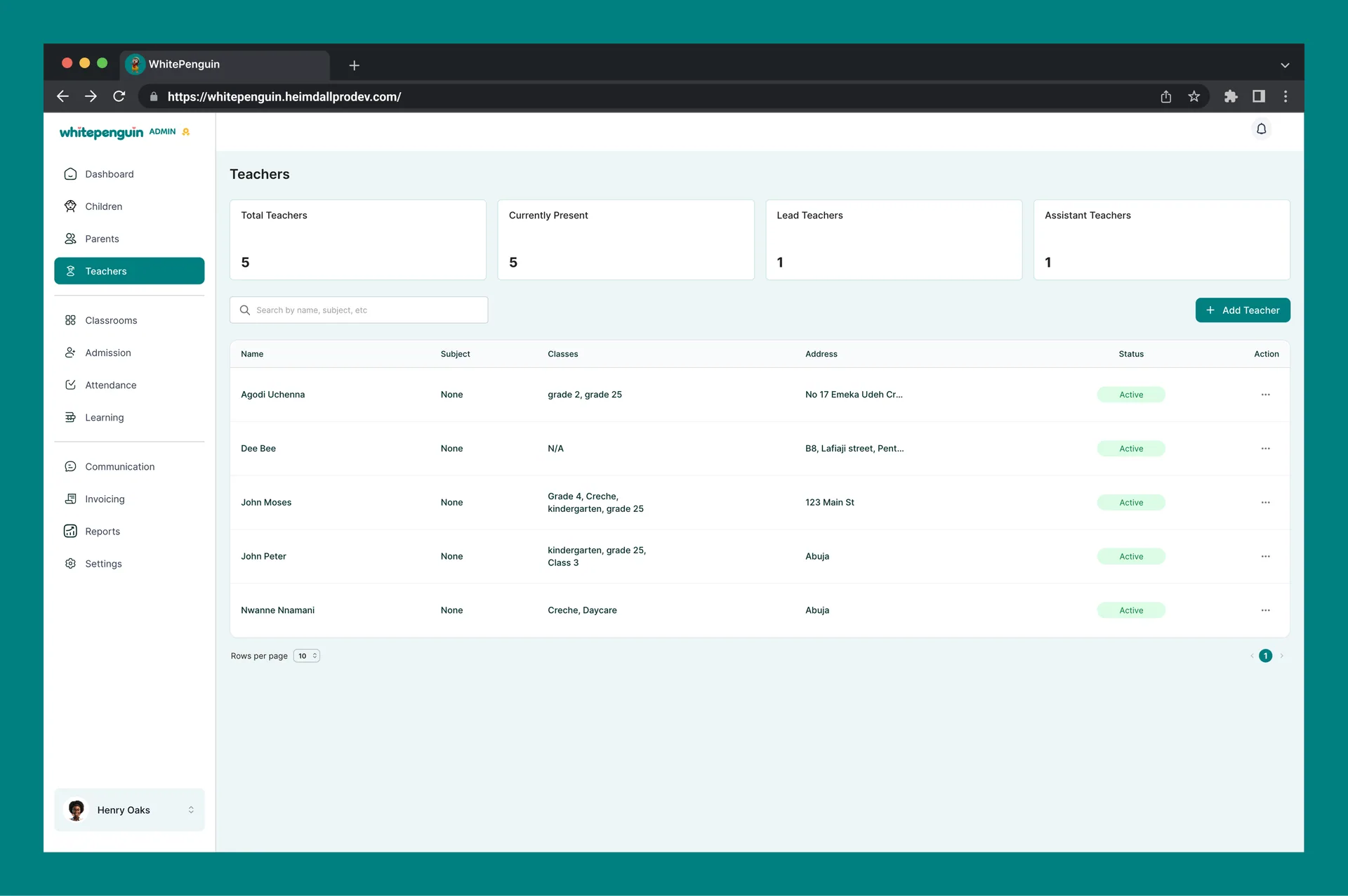Screen dimensions: 1348x896
Task: Click the Lead Teachers card
Action: (894, 240)
